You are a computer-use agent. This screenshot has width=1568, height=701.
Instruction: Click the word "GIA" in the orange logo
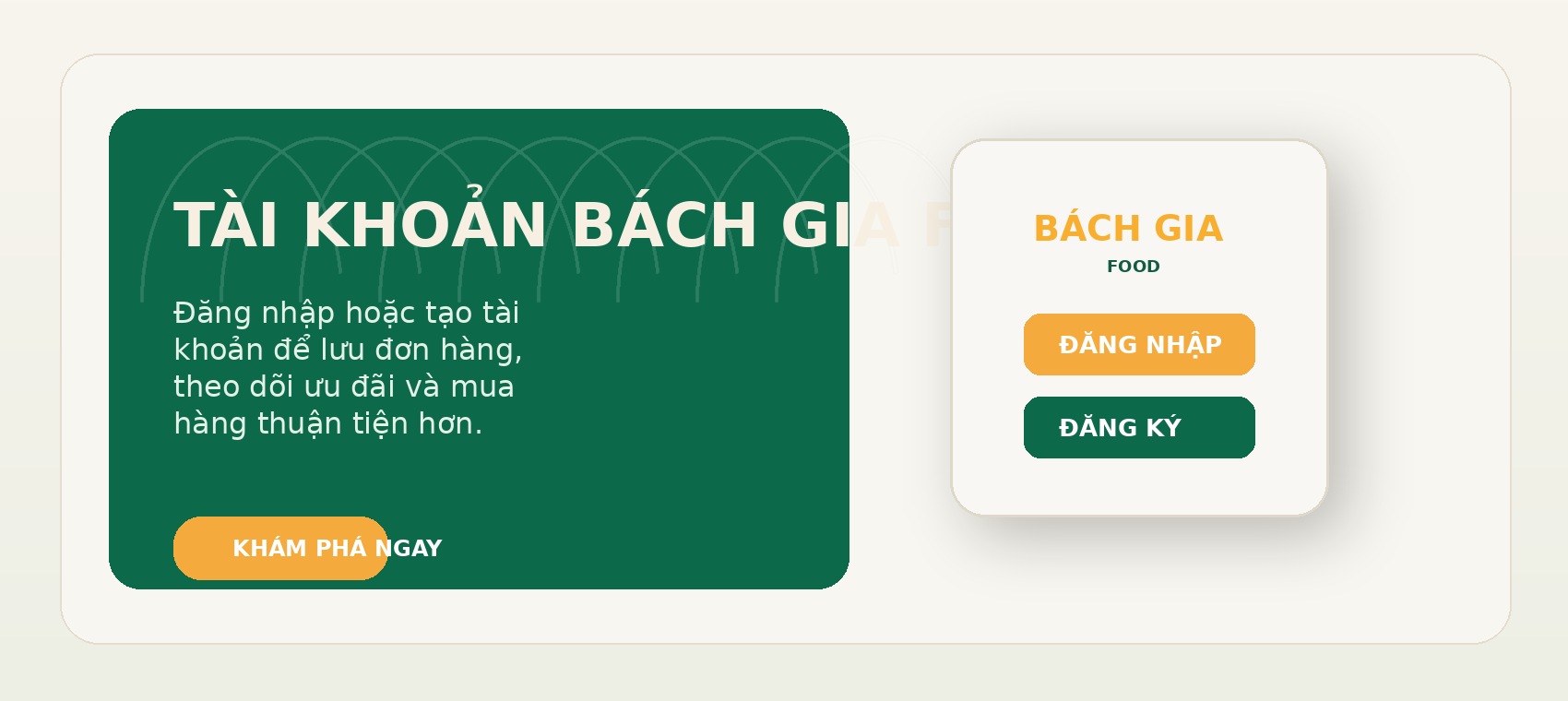click(x=1189, y=229)
